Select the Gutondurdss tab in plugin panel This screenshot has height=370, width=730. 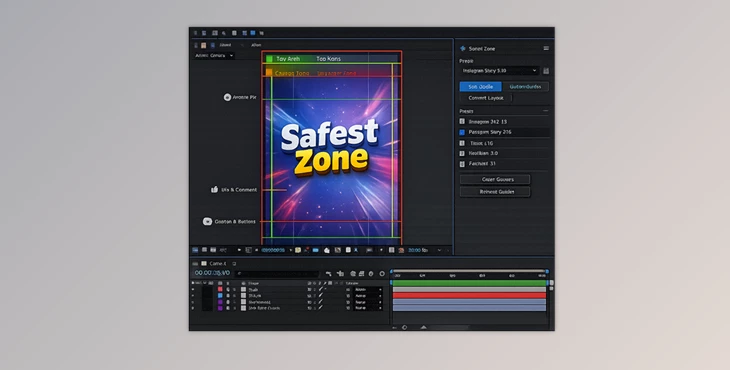coord(525,87)
